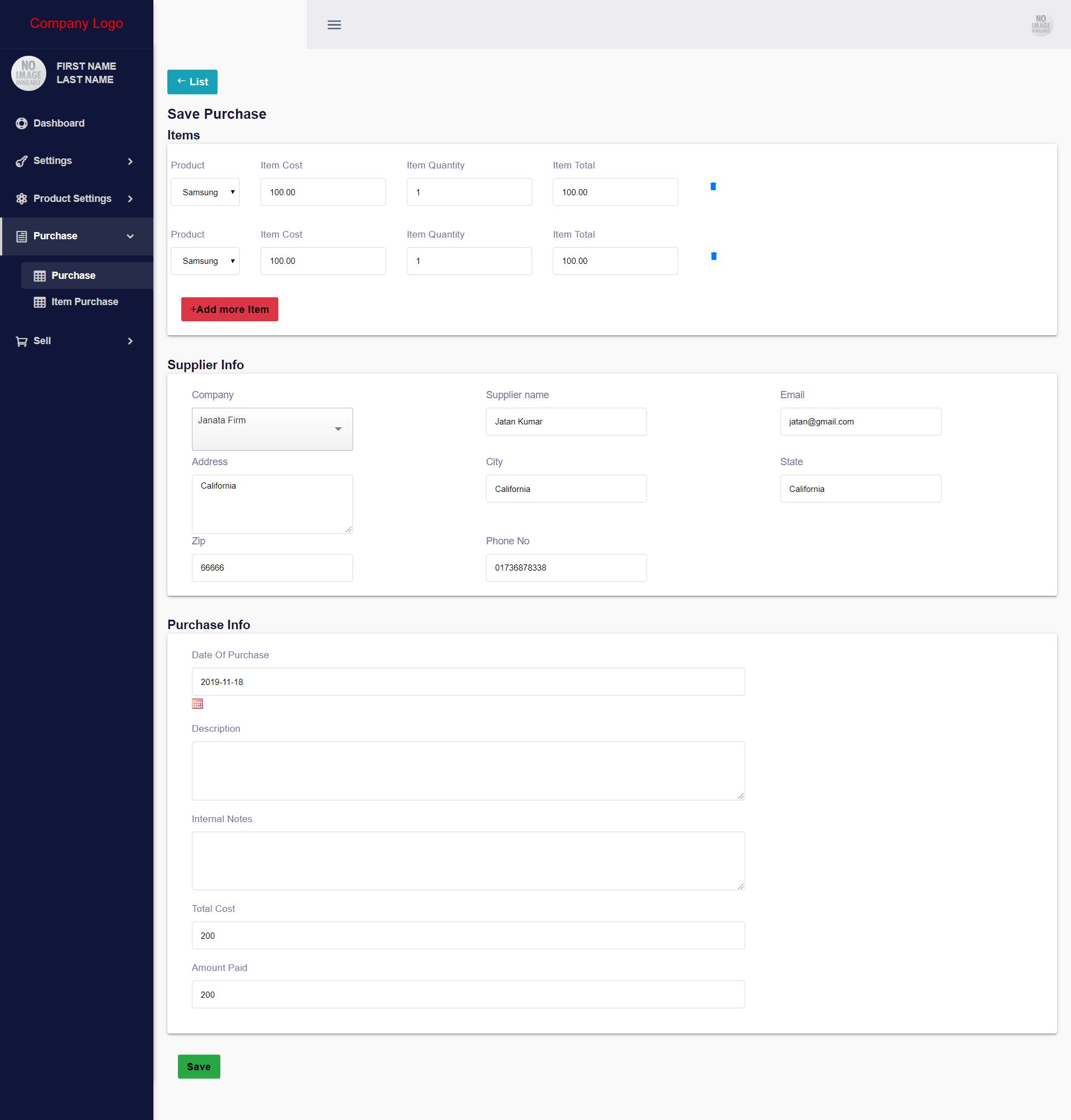Open the Company dropdown showing Janata Firm
This screenshot has height=1120, width=1071.
(272, 429)
